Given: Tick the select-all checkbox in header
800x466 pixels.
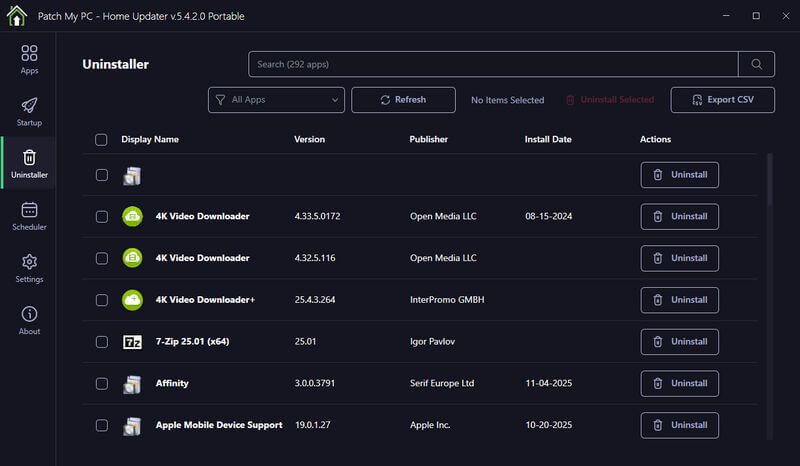Looking at the screenshot, I should click(101, 140).
